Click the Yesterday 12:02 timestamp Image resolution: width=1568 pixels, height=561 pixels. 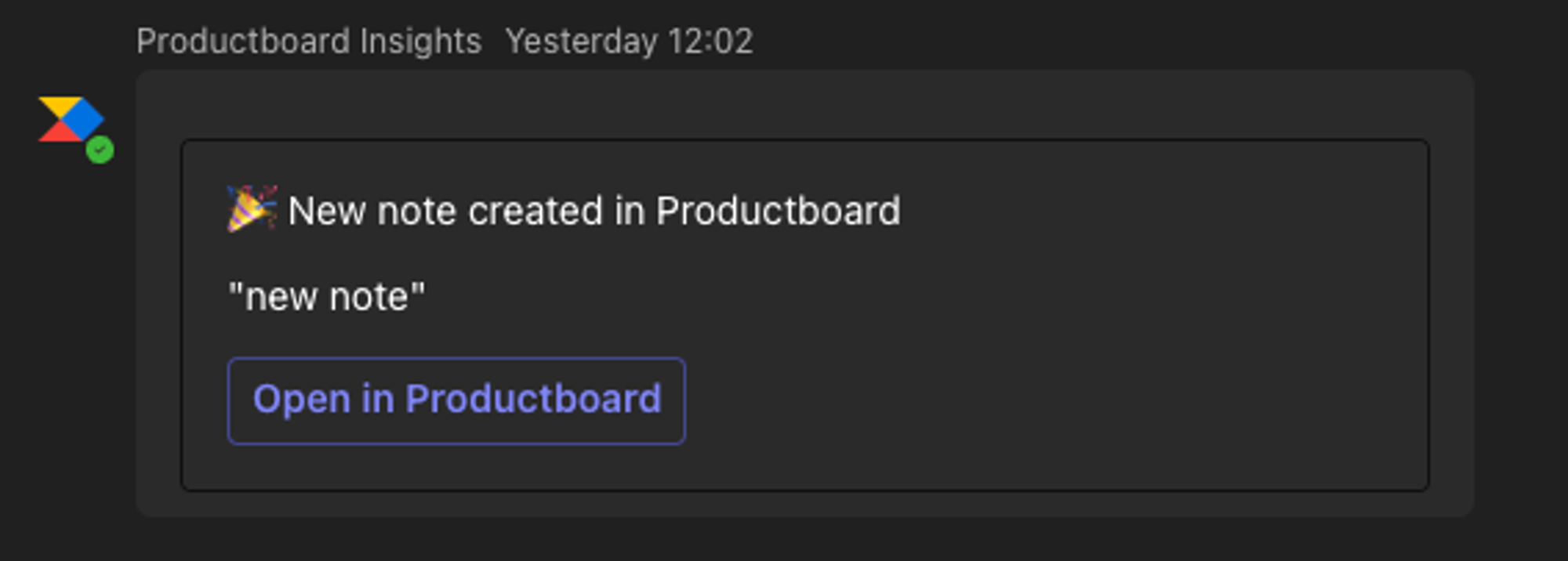click(x=629, y=41)
